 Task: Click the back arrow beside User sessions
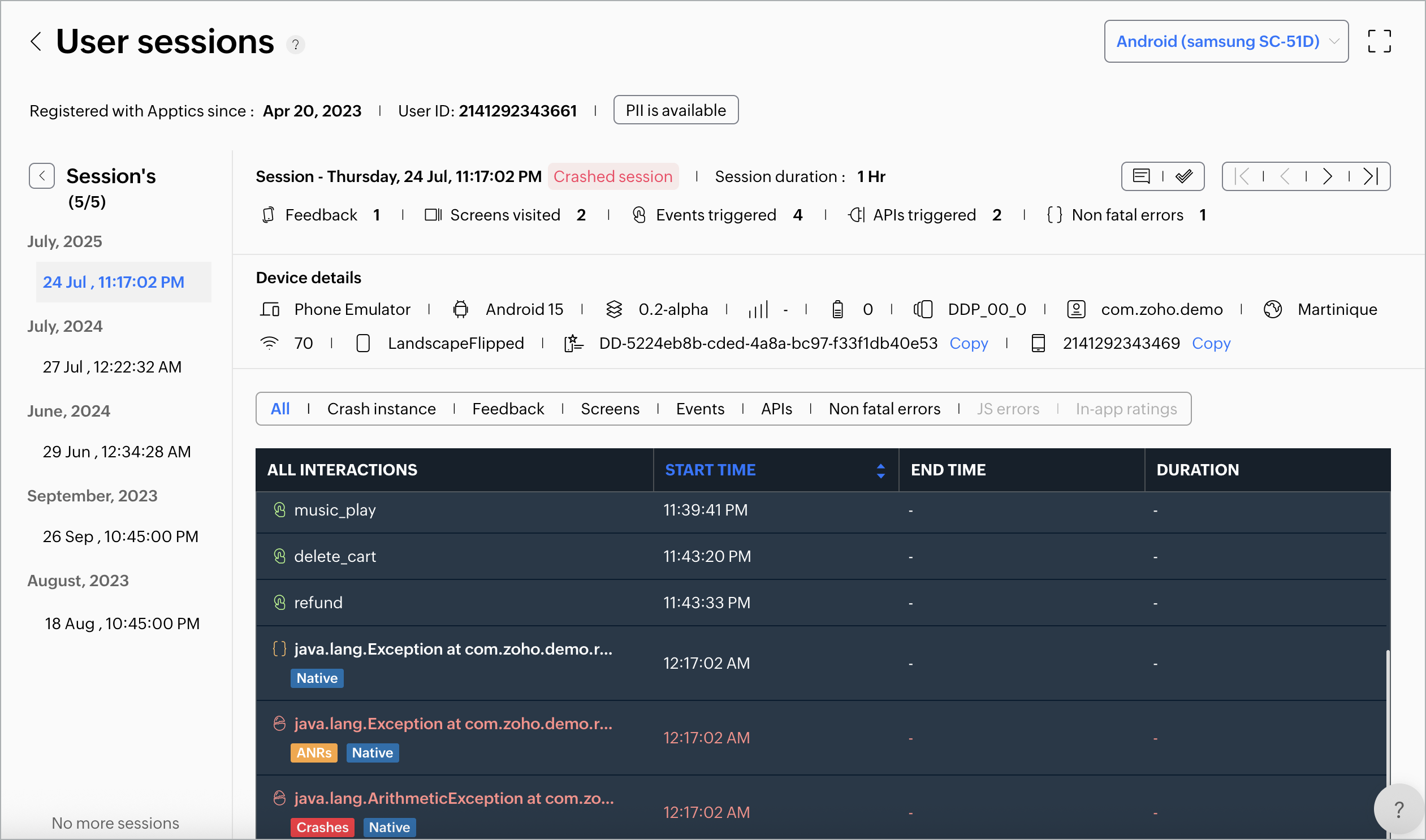[36, 41]
